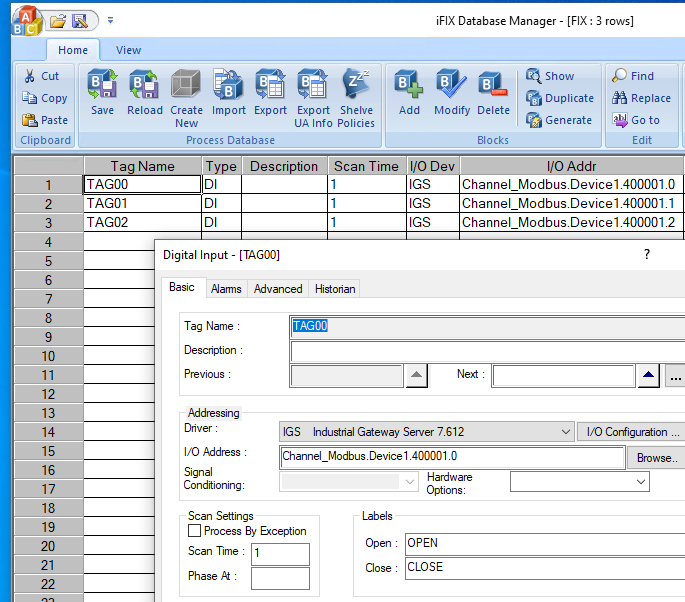Click Go to in Edit group
685x602 pixels.
coord(636,120)
